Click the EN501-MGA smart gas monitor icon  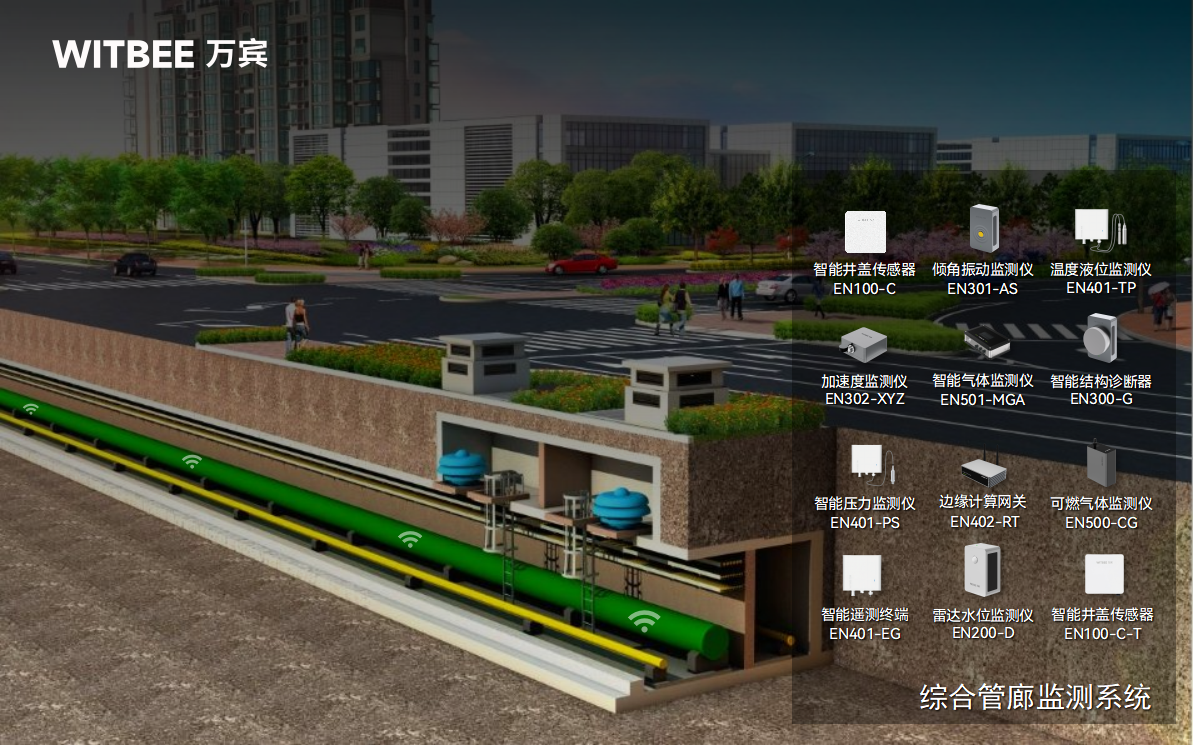point(985,342)
